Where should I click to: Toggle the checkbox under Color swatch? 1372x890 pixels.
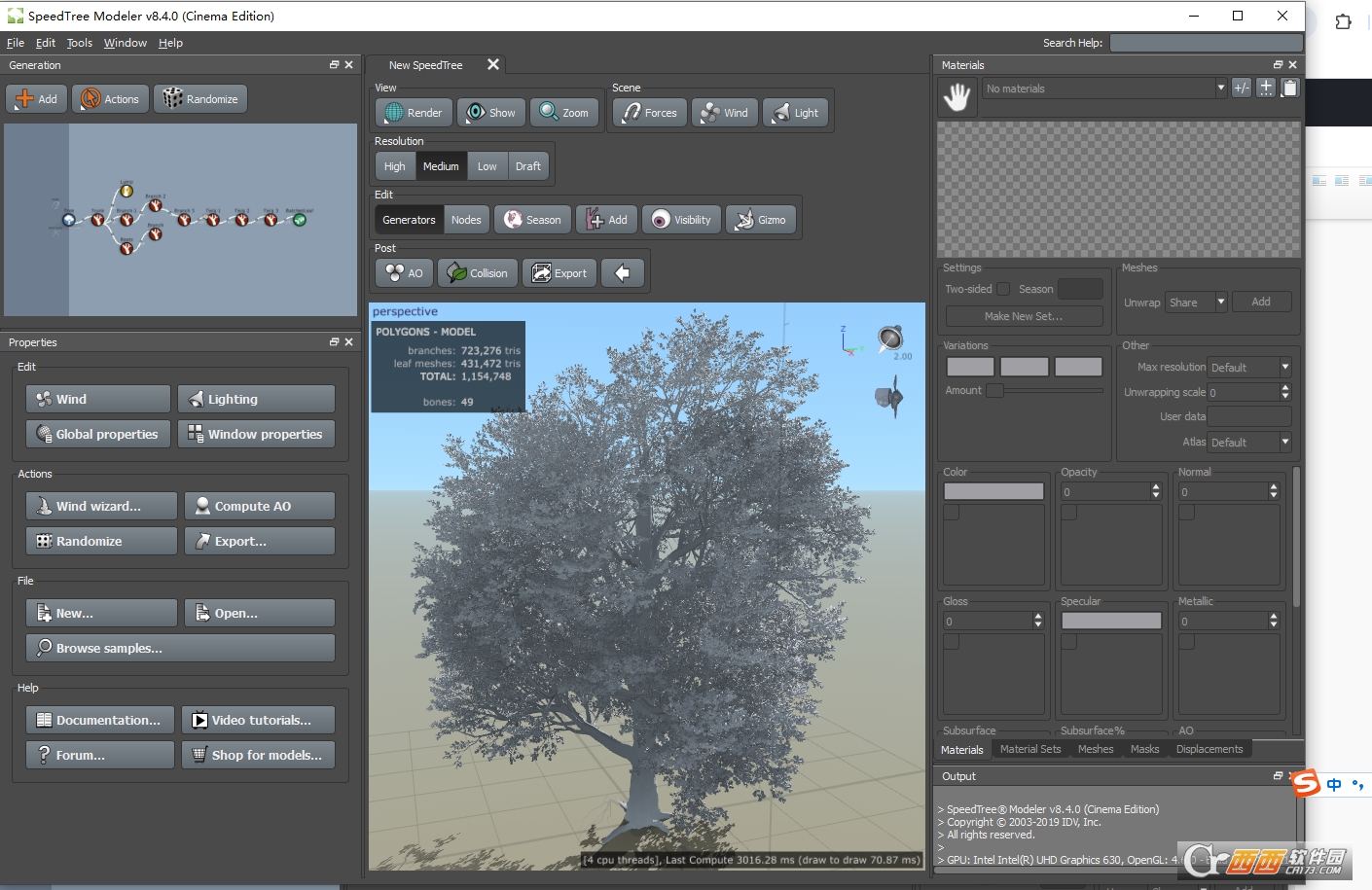coord(952,513)
